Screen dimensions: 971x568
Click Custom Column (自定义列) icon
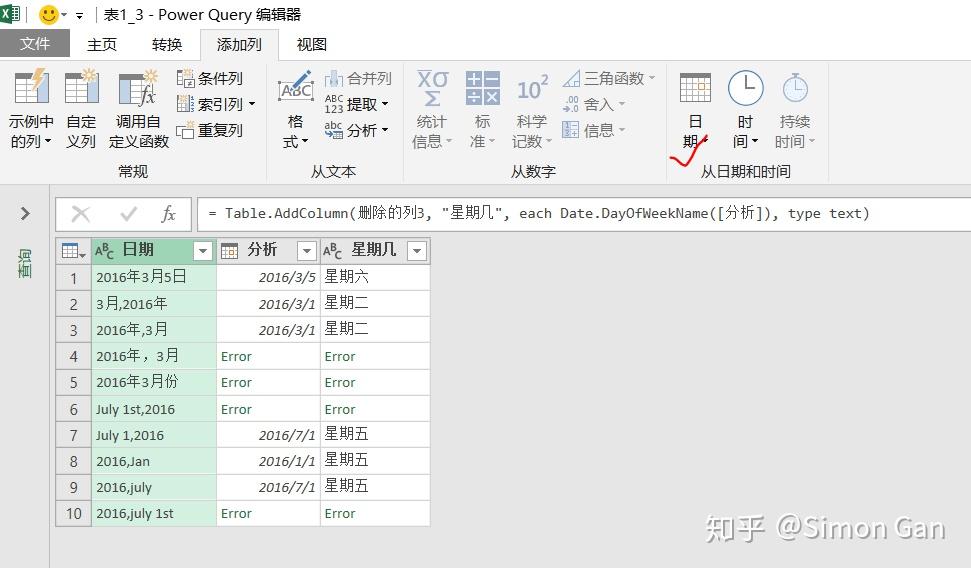point(81,87)
